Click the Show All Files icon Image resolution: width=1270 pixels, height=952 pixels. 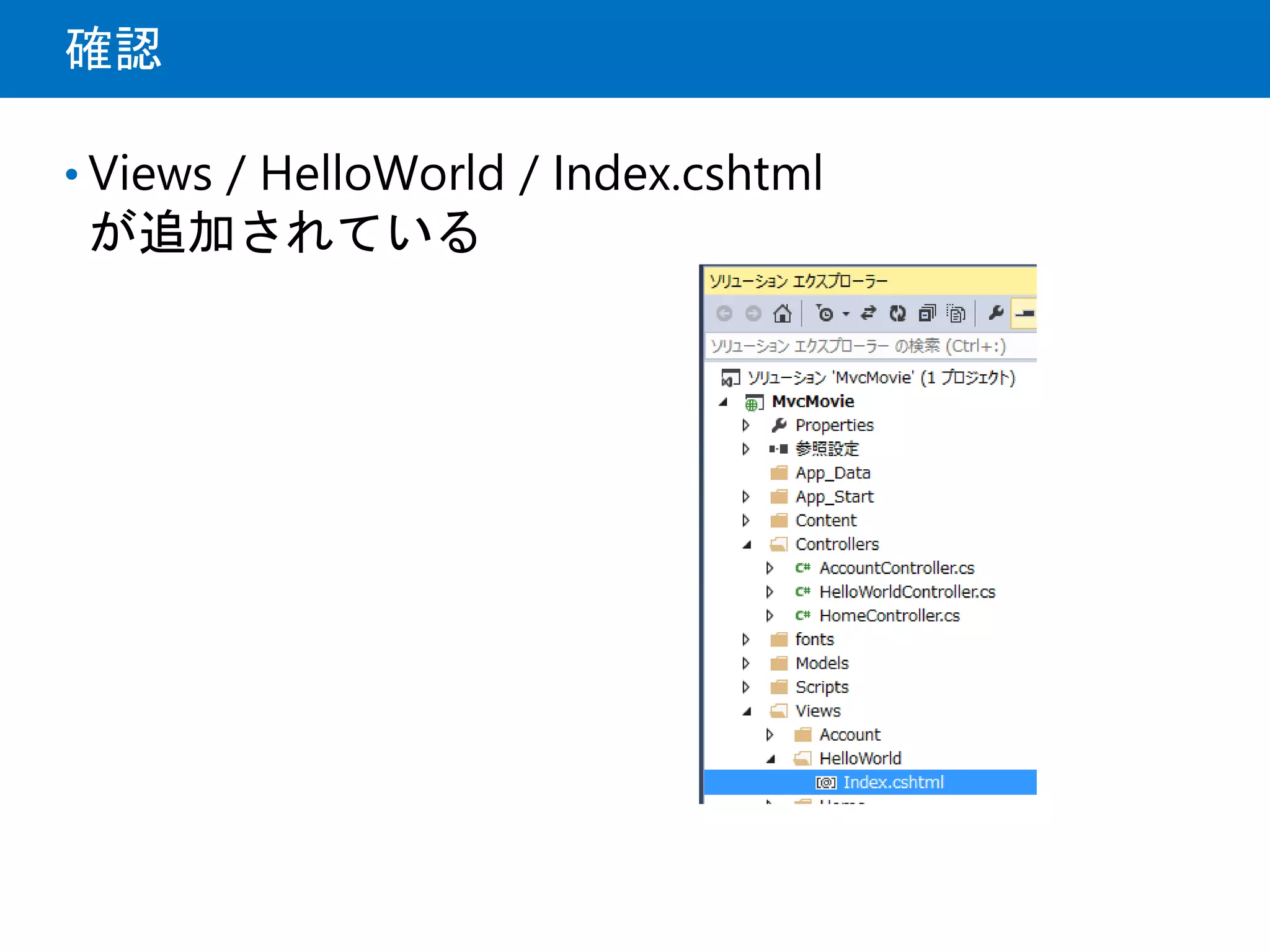956,314
